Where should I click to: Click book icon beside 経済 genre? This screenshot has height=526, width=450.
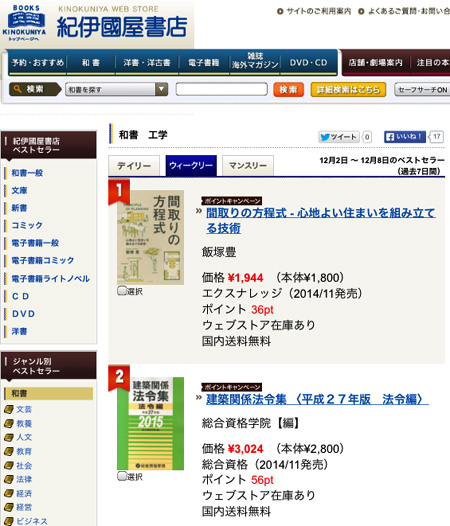[8, 493]
